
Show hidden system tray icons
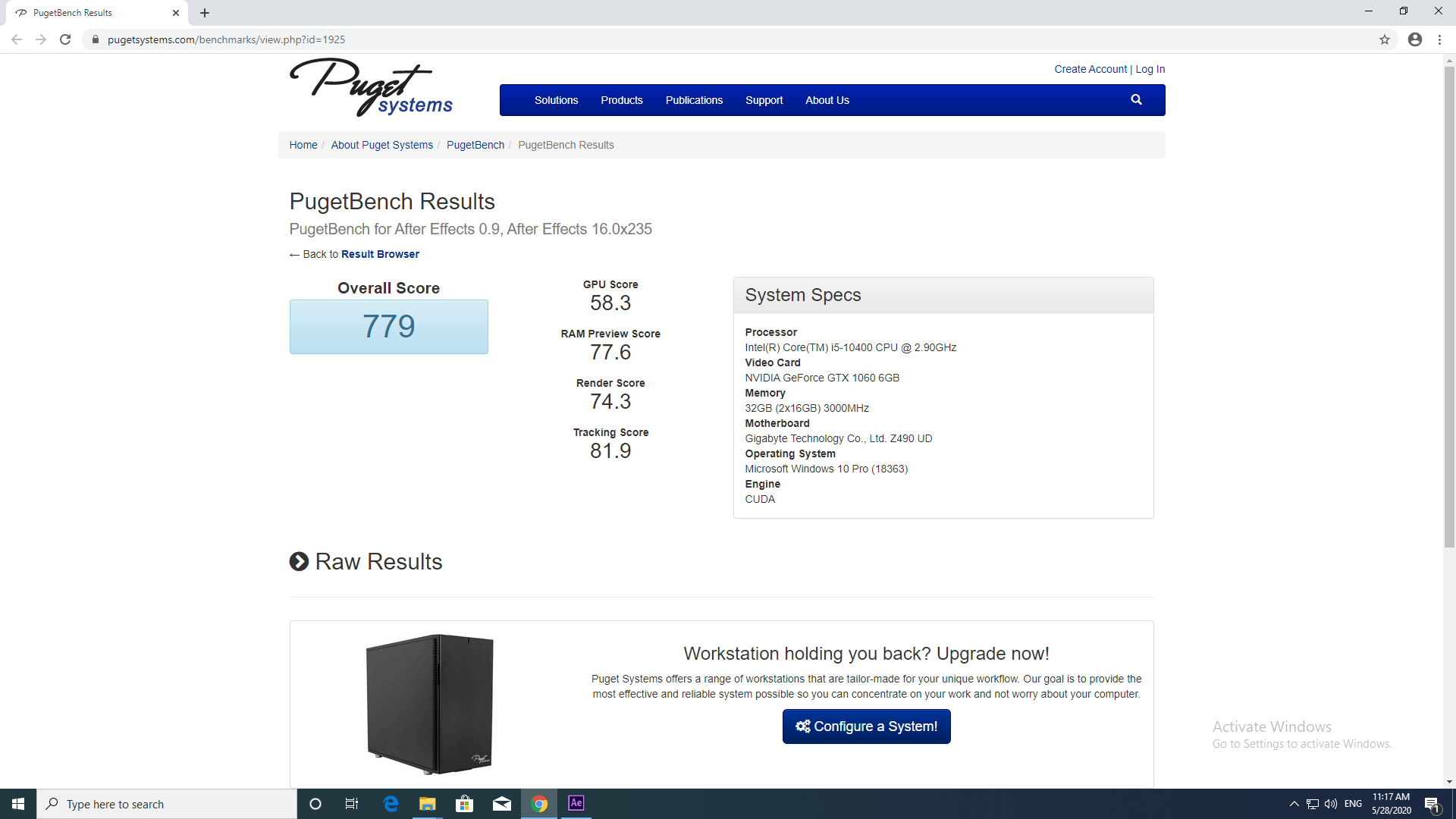click(x=1294, y=804)
